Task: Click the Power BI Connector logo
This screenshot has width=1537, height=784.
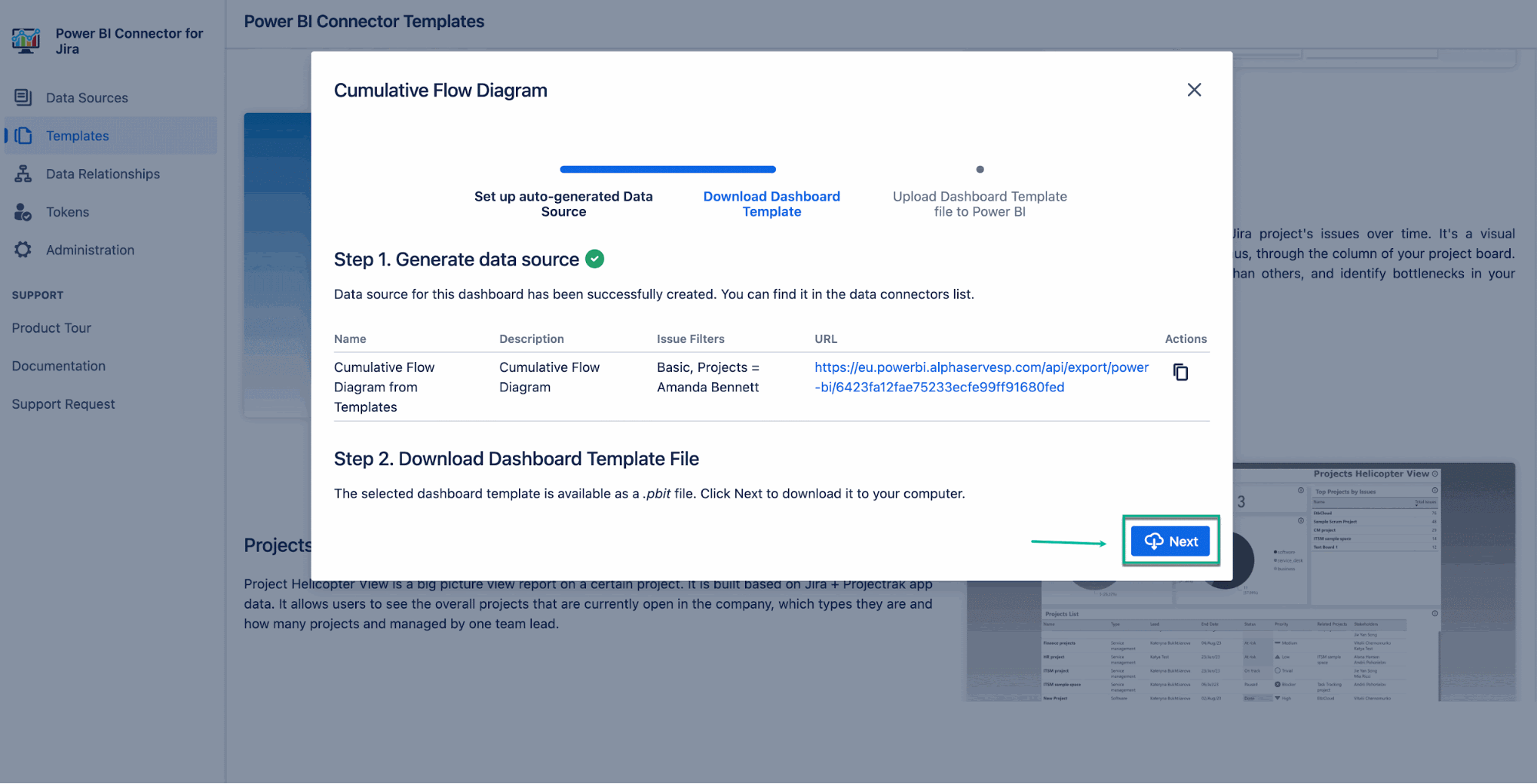Action: coord(25,40)
